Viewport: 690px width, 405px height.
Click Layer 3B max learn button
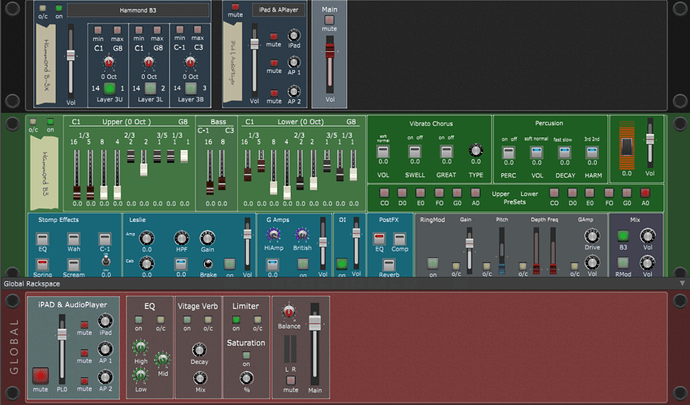pyautogui.click(x=198, y=30)
